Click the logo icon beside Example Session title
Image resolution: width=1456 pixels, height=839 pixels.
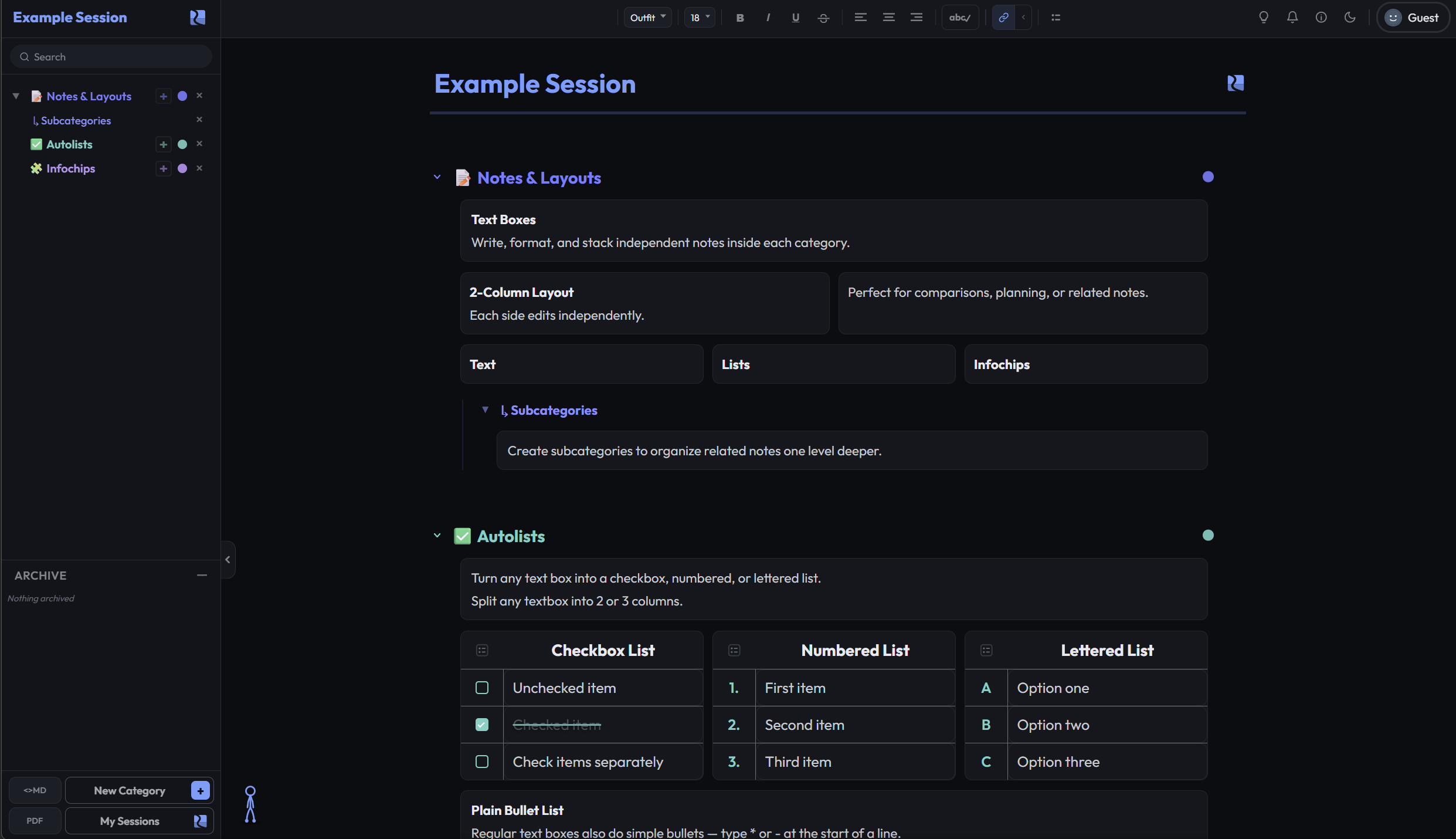(x=1236, y=83)
